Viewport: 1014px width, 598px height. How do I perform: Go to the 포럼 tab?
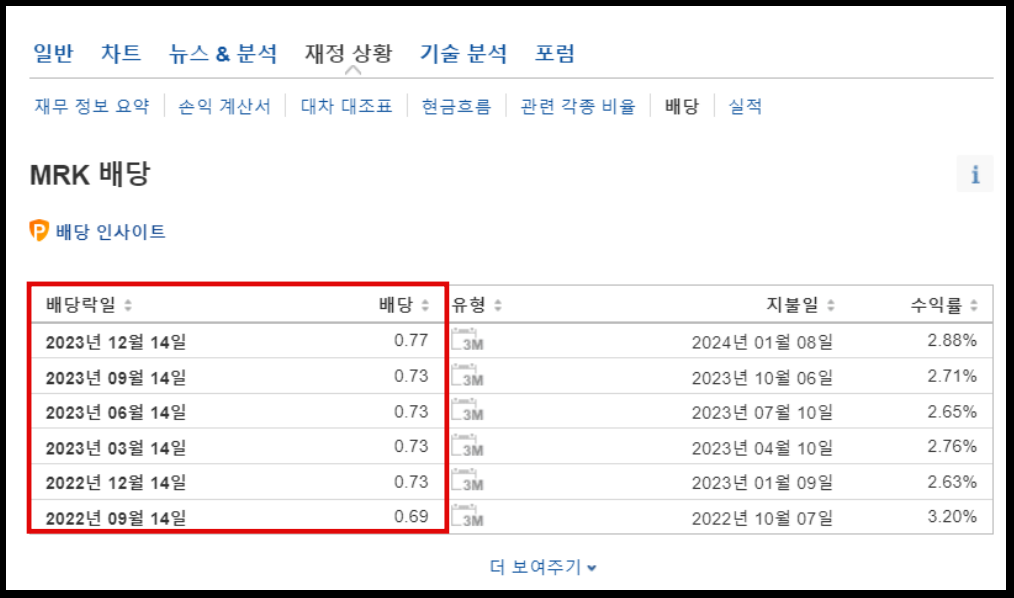click(555, 53)
